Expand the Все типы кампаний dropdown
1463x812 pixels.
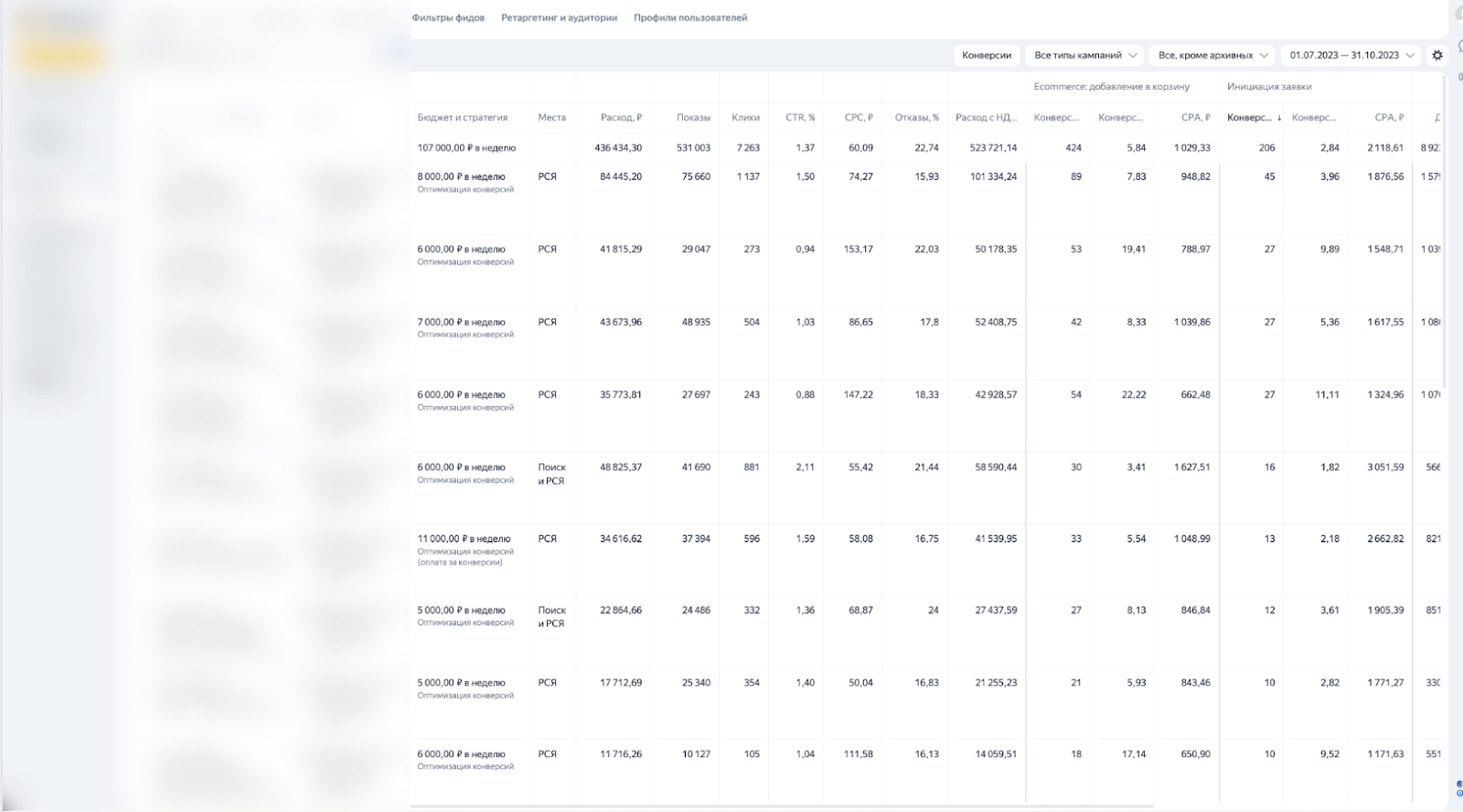1084,55
